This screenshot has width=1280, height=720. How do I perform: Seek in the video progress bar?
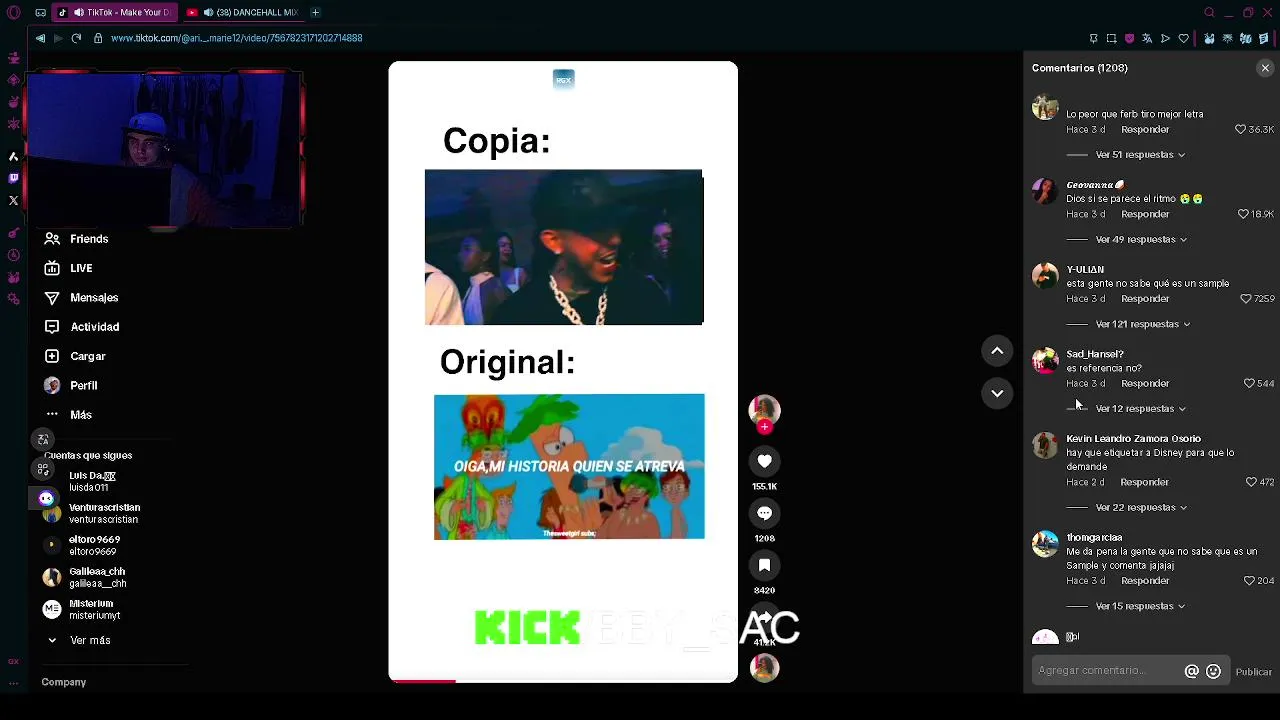point(563,681)
